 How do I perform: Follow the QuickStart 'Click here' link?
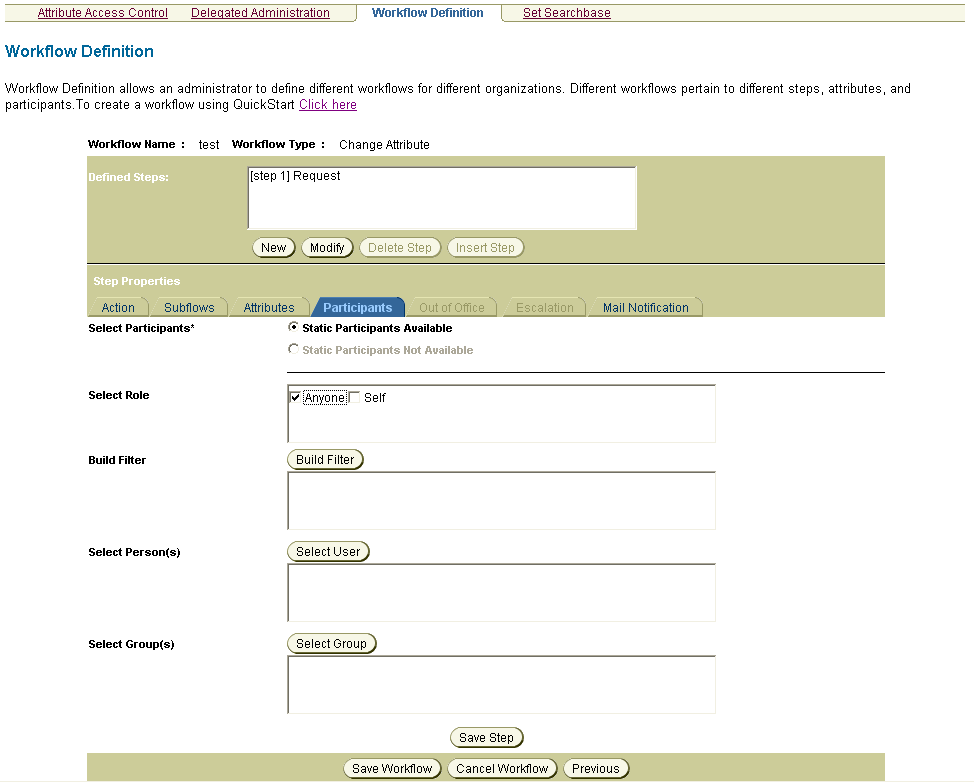coord(328,104)
